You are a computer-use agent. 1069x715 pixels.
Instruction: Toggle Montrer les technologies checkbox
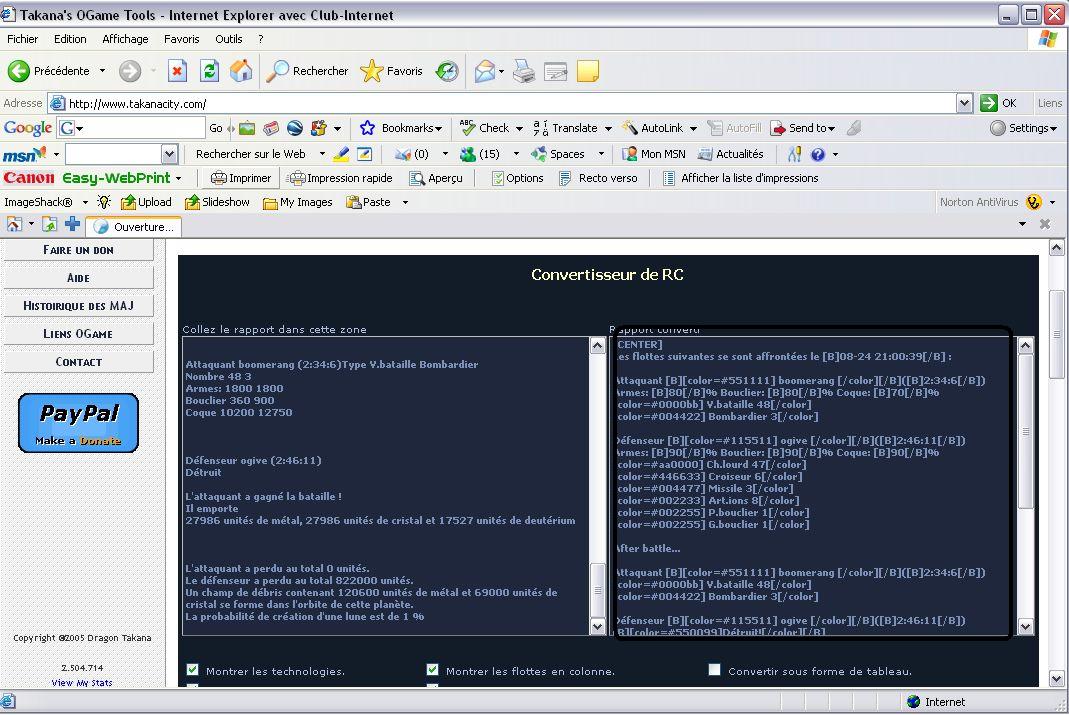(193, 670)
